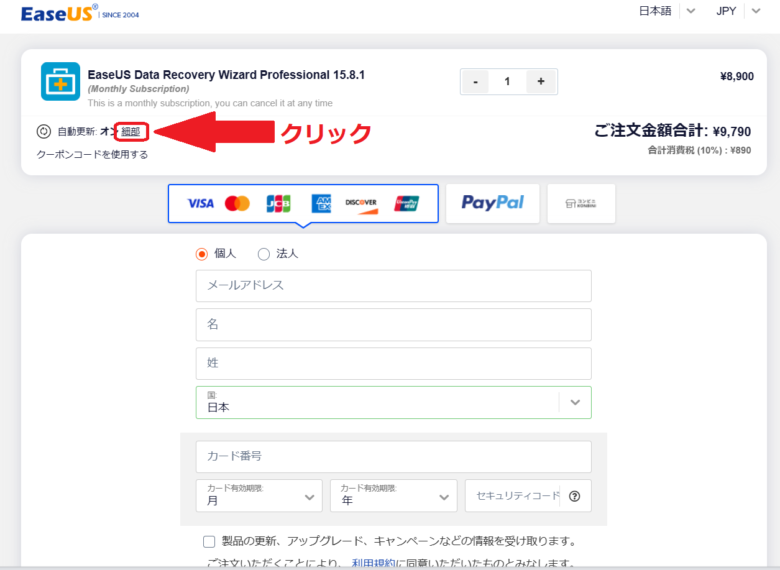The height and width of the screenshot is (570, 780).
Task: Click the (Monthly Subscription) label
Action: click(138, 89)
